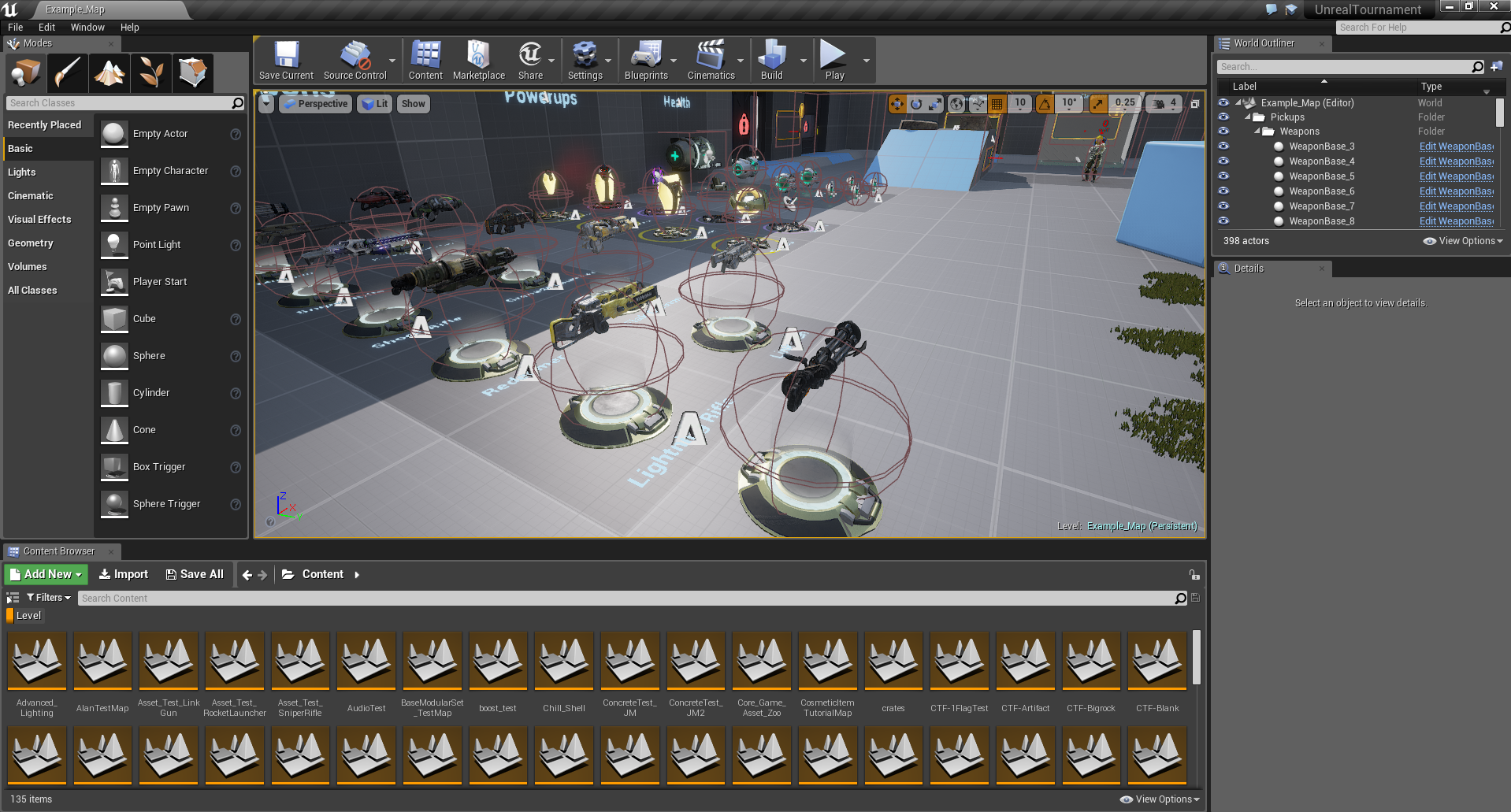
Task: Select the Place mode icon
Action: [x=26, y=74]
